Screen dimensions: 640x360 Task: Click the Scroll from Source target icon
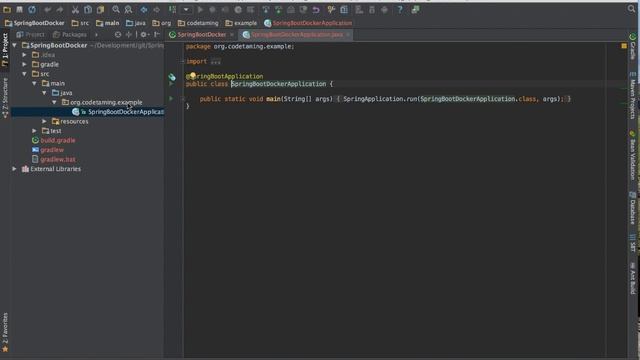pyautogui.click(x=118, y=35)
